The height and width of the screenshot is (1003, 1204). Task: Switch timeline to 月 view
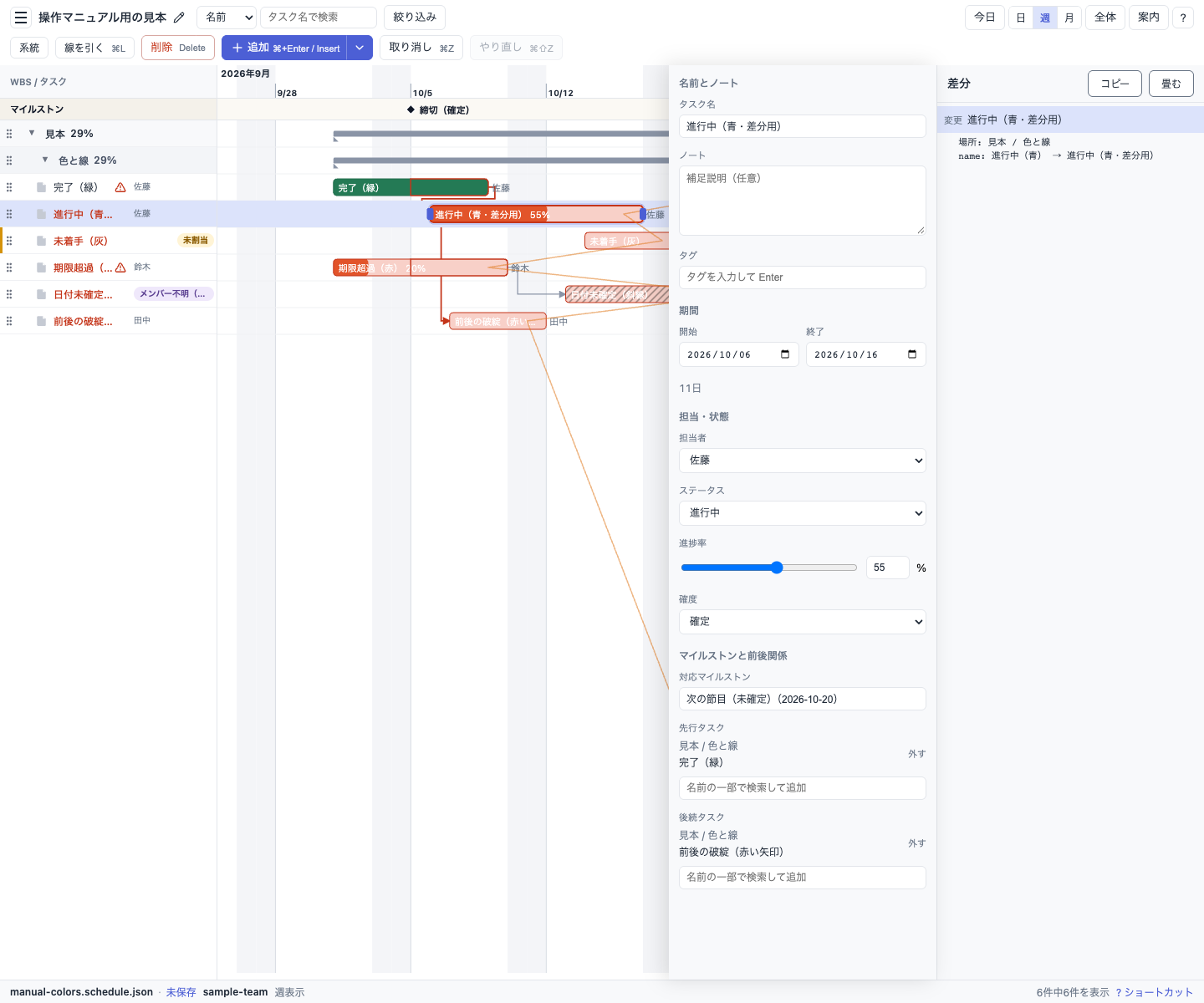point(1069,18)
